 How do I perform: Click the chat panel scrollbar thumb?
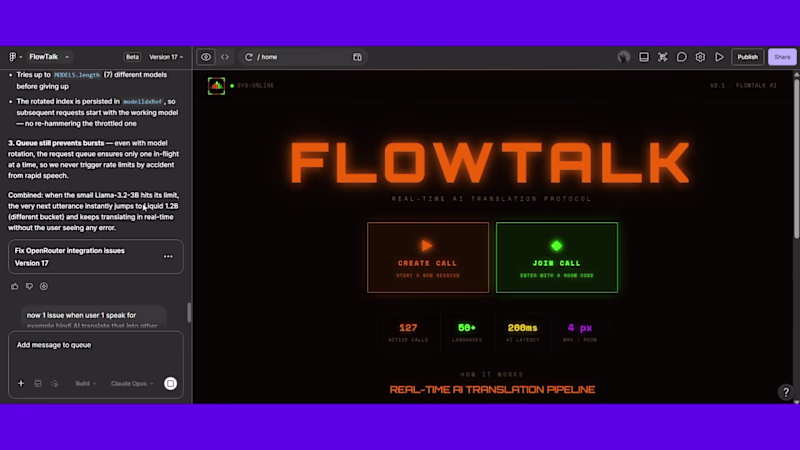(189, 312)
